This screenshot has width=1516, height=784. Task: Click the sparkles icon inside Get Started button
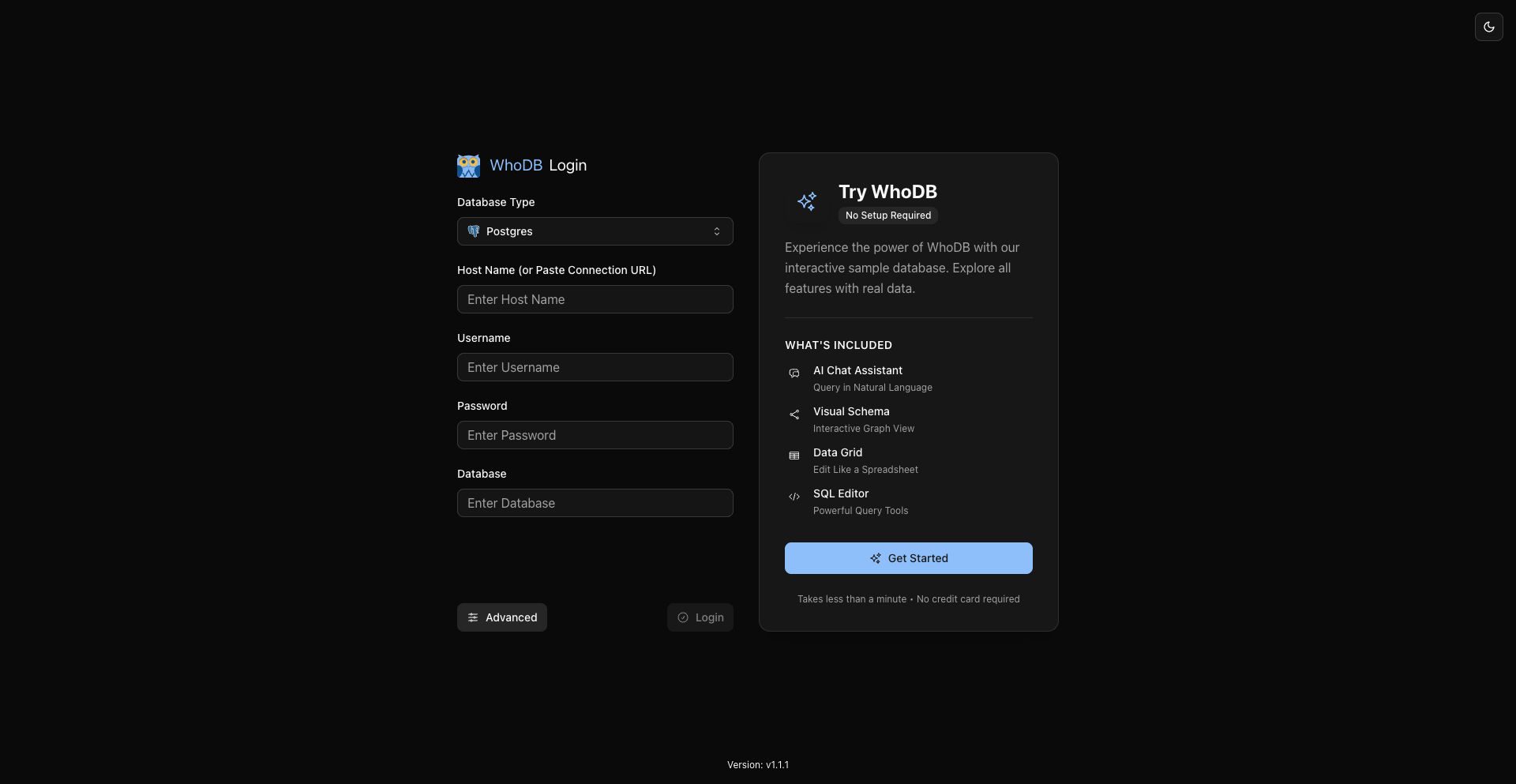pos(876,558)
